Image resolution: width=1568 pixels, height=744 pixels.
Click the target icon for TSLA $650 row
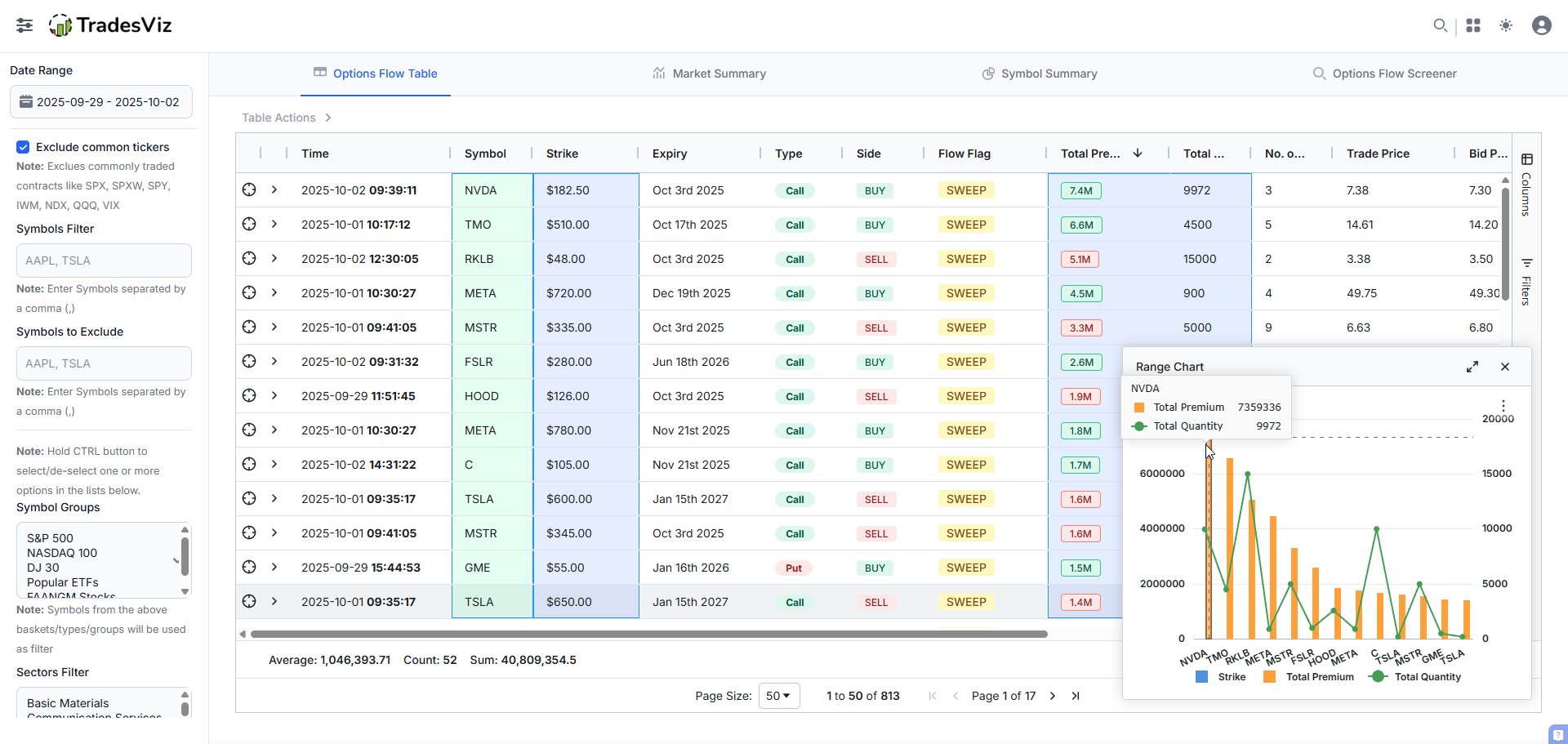click(x=249, y=601)
